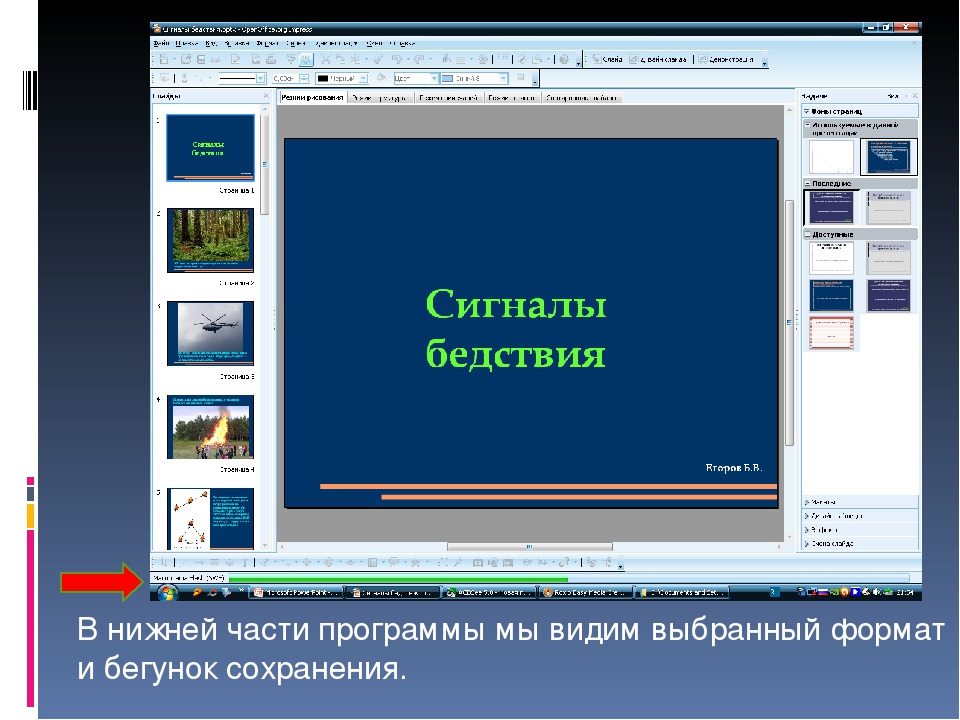Screen dimensions: 960x720
Task: Choose the Ellipse tool in drawing toolbar
Action: pyautogui.click(x=228, y=563)
